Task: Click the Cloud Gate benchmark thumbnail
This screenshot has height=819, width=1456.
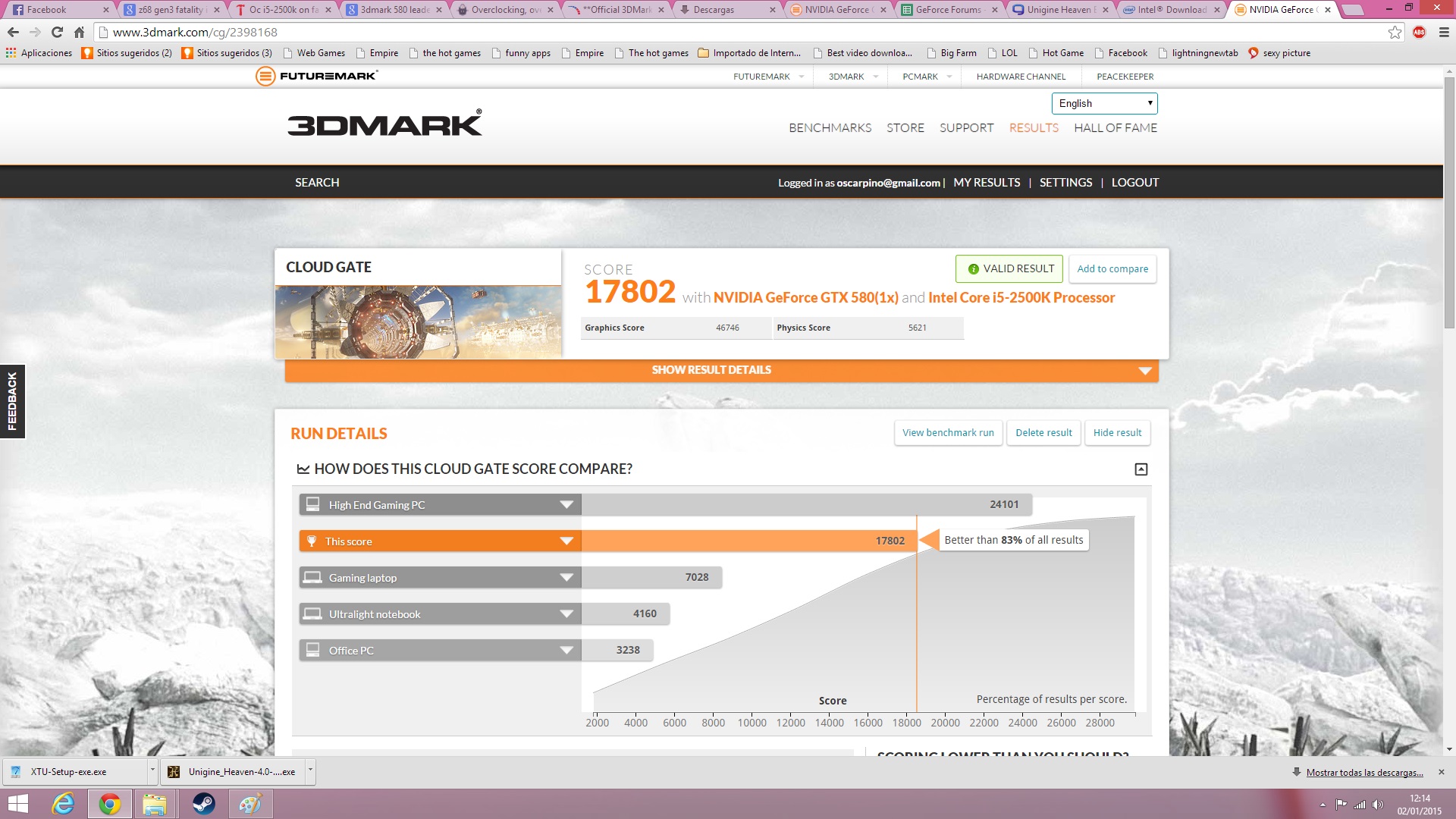Action: pos(418,322)
